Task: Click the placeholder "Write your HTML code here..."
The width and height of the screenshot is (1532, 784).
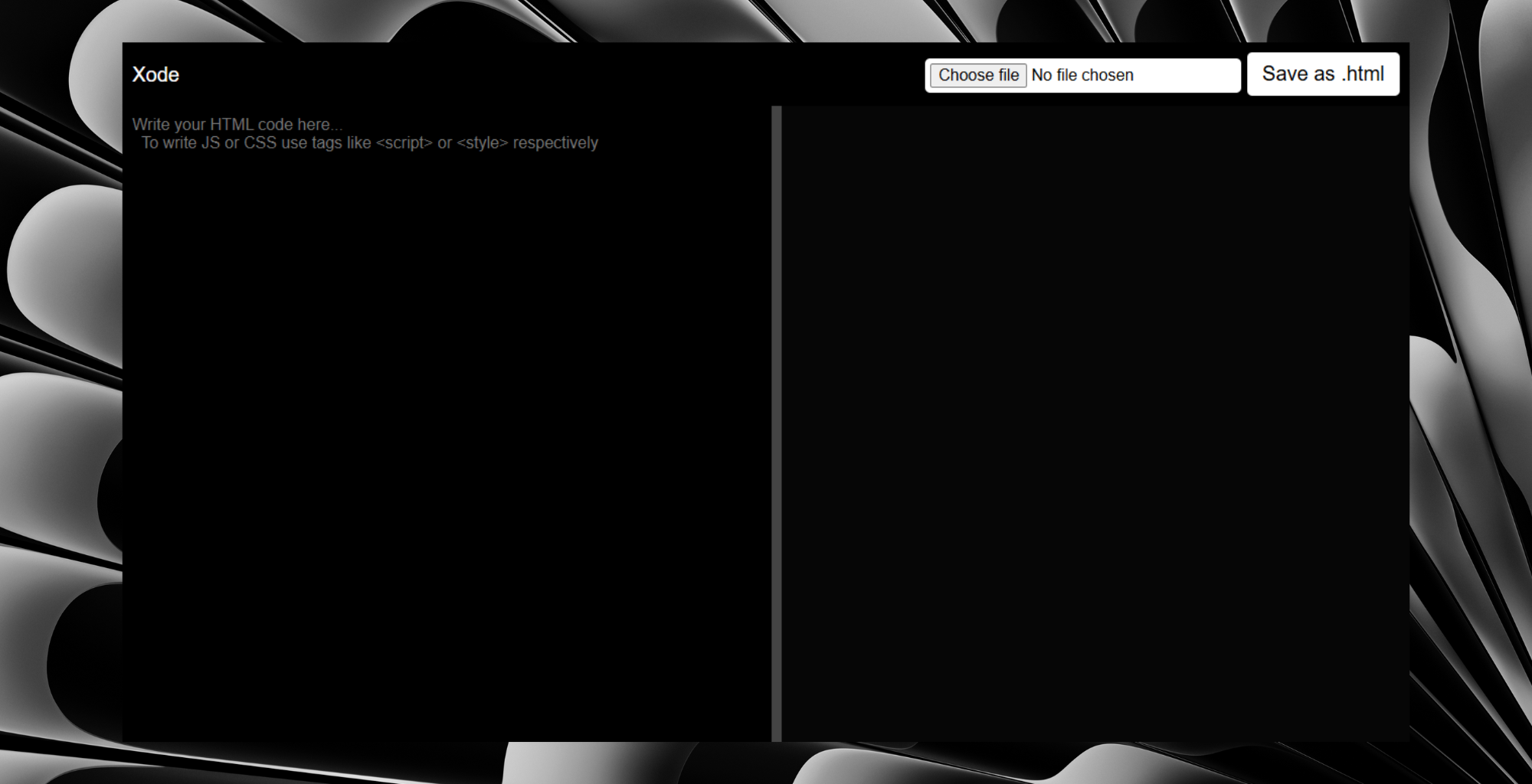Action: click(x=237, y=124)
